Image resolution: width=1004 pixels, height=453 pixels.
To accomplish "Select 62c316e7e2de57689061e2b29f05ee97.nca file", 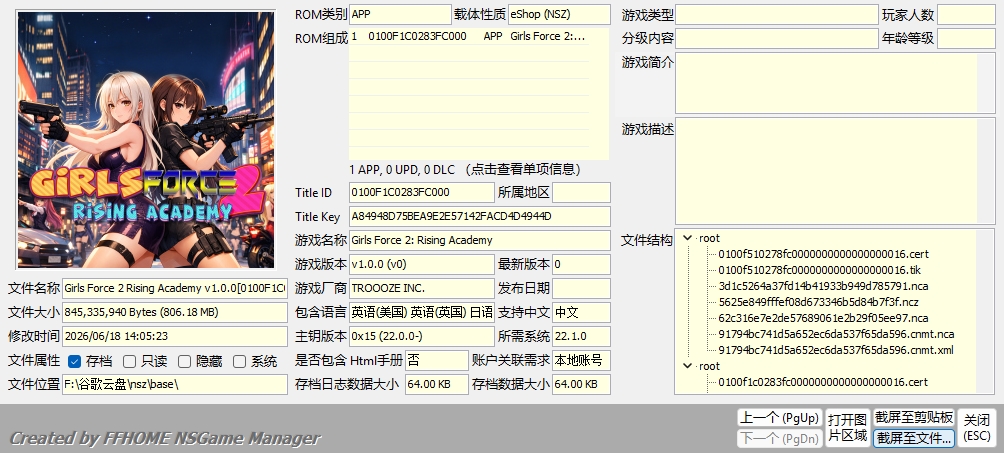I will 823,318.
